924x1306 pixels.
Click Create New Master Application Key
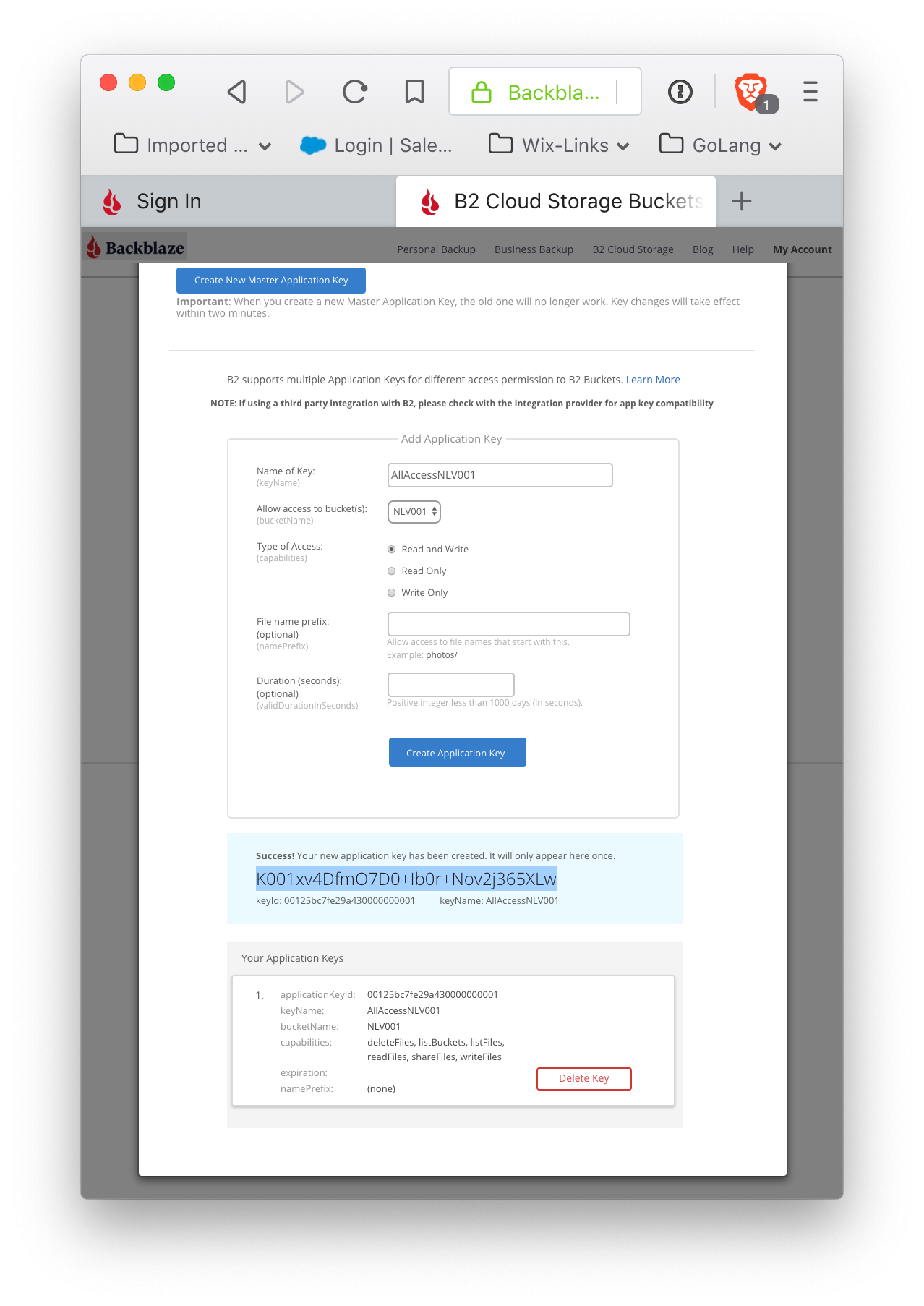[271, 281]
